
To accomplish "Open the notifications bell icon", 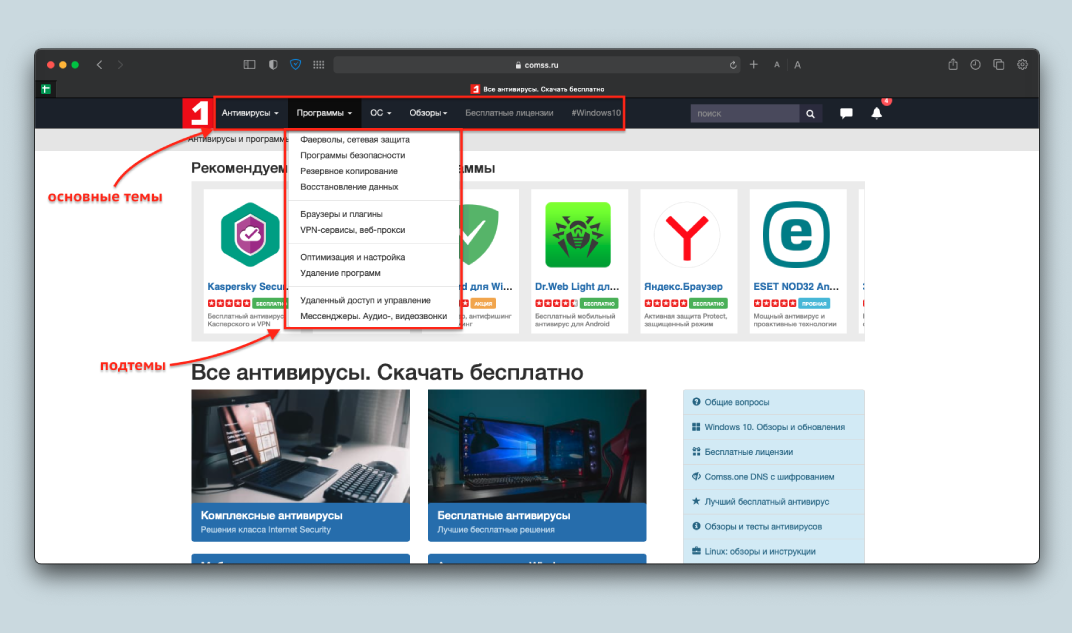I will (x=876, y=113).
